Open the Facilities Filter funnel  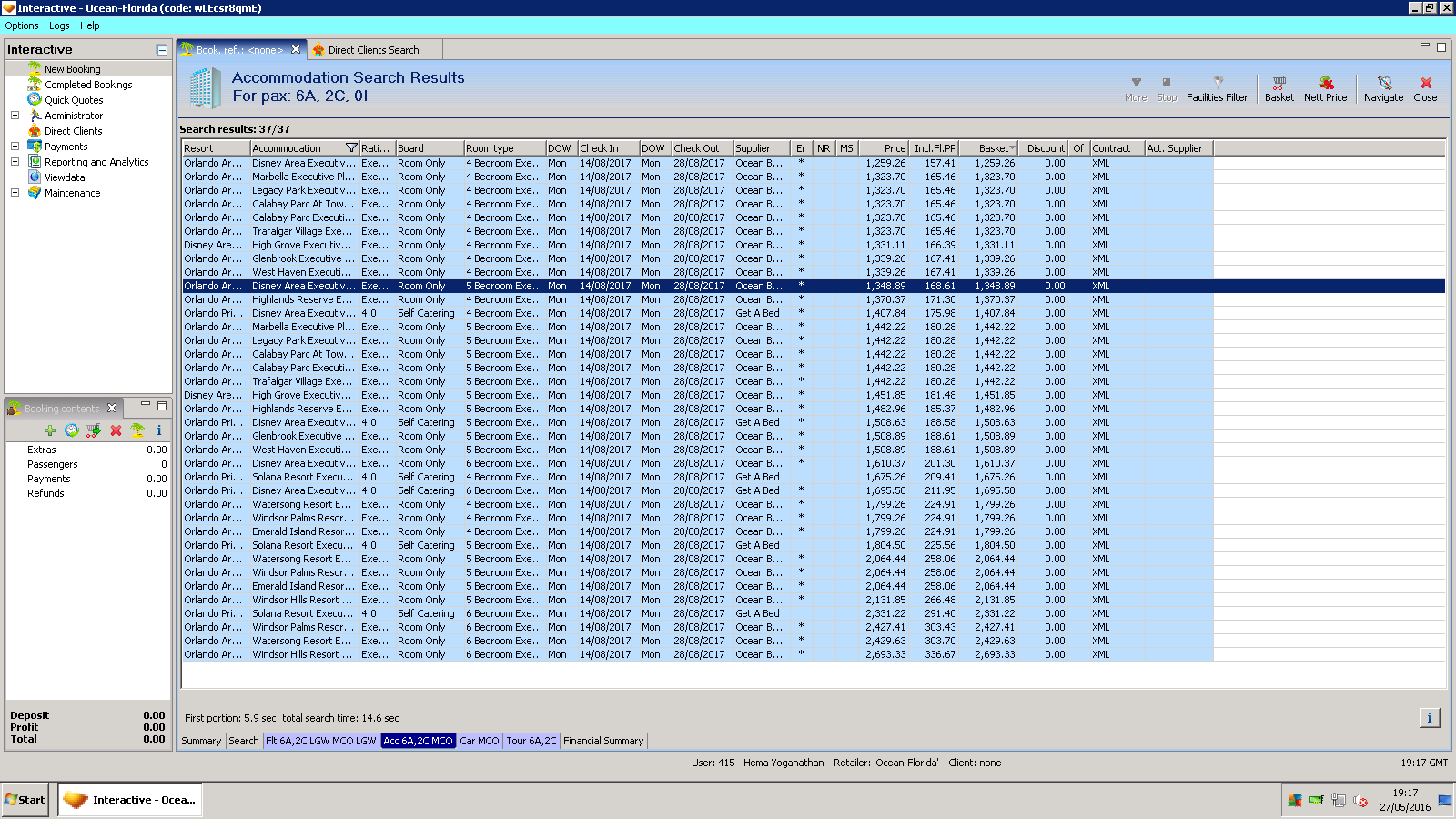(x=1217, y=87)
